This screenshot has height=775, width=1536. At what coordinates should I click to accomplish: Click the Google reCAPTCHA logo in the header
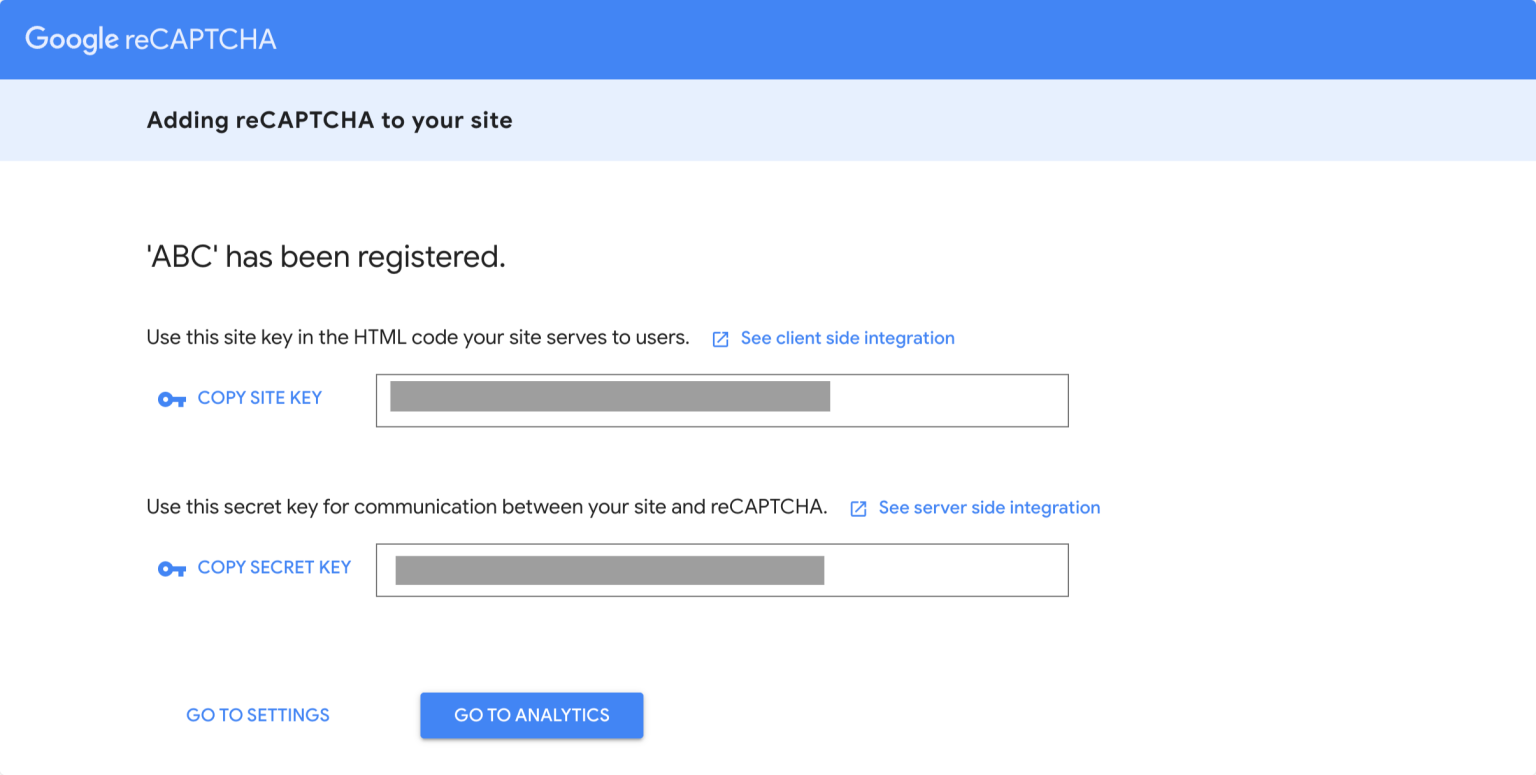(x=150, y=39)
